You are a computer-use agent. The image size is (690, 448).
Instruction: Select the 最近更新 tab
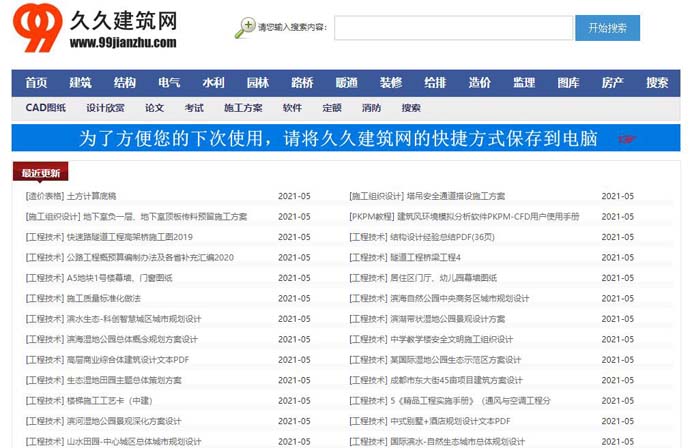pos(40,173)
